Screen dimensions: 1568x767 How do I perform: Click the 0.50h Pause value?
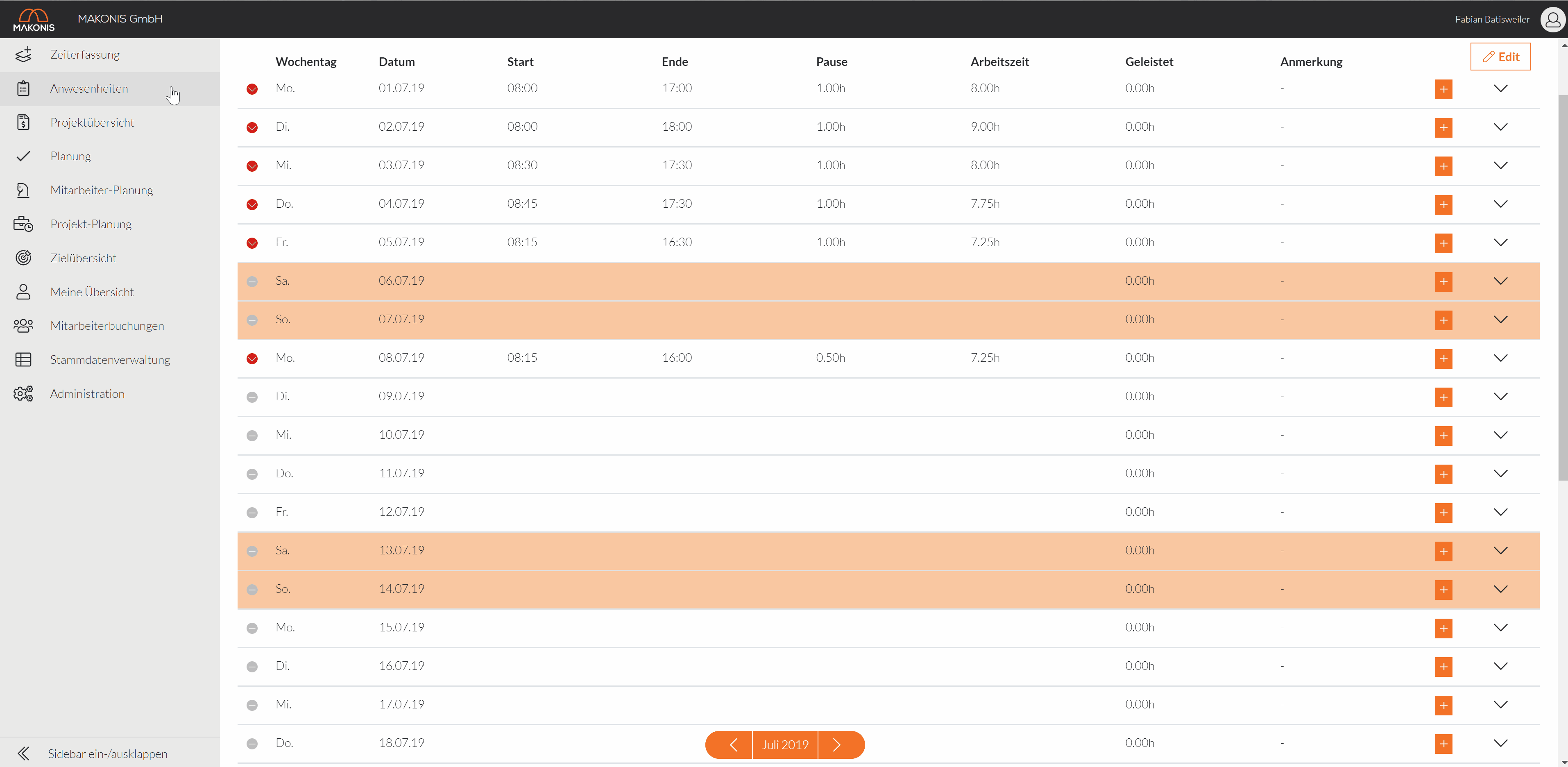point(830,357)
